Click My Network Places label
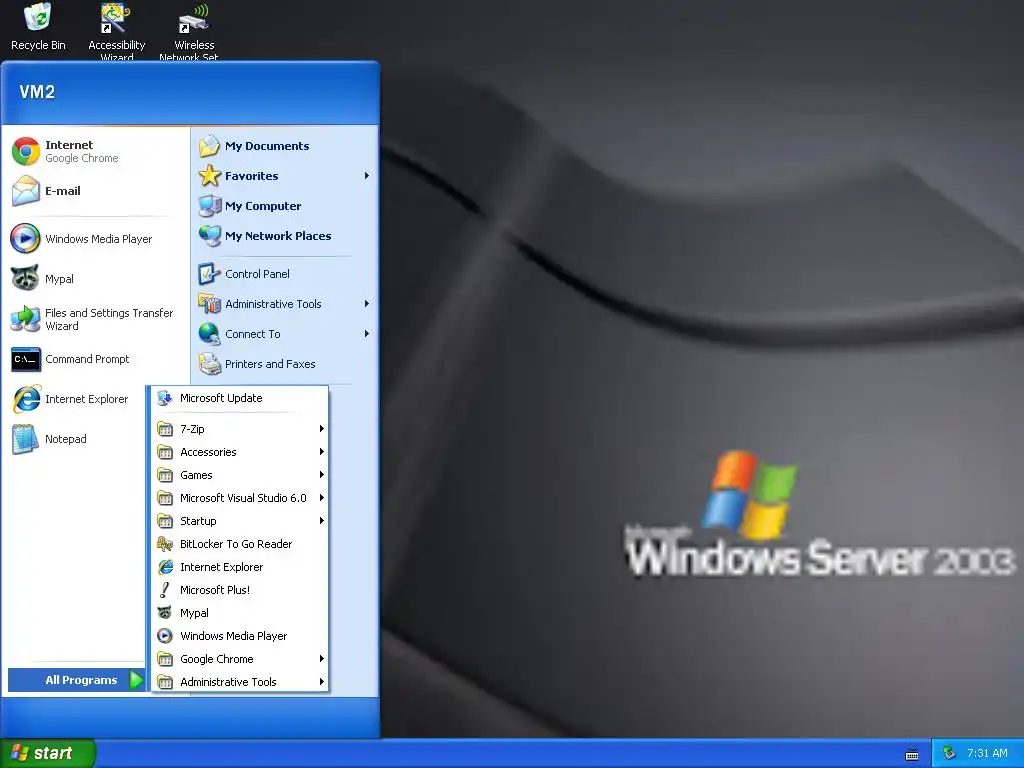 [x=278, y=236]
